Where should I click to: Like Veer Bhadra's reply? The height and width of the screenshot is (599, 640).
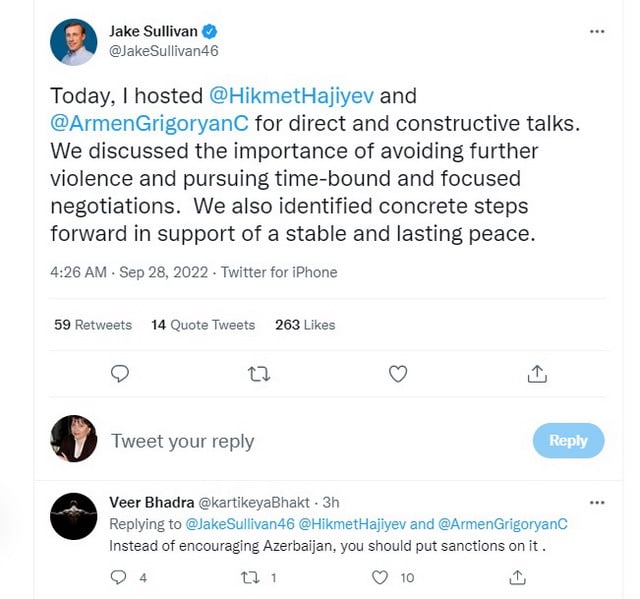(380, 577)
